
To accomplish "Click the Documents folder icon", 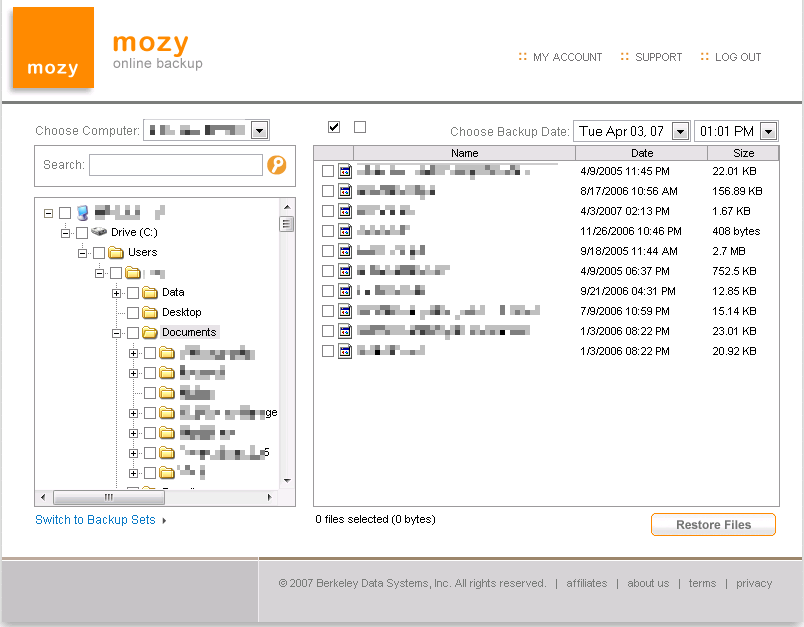I will pyautogui.click(x=150, y=332).
